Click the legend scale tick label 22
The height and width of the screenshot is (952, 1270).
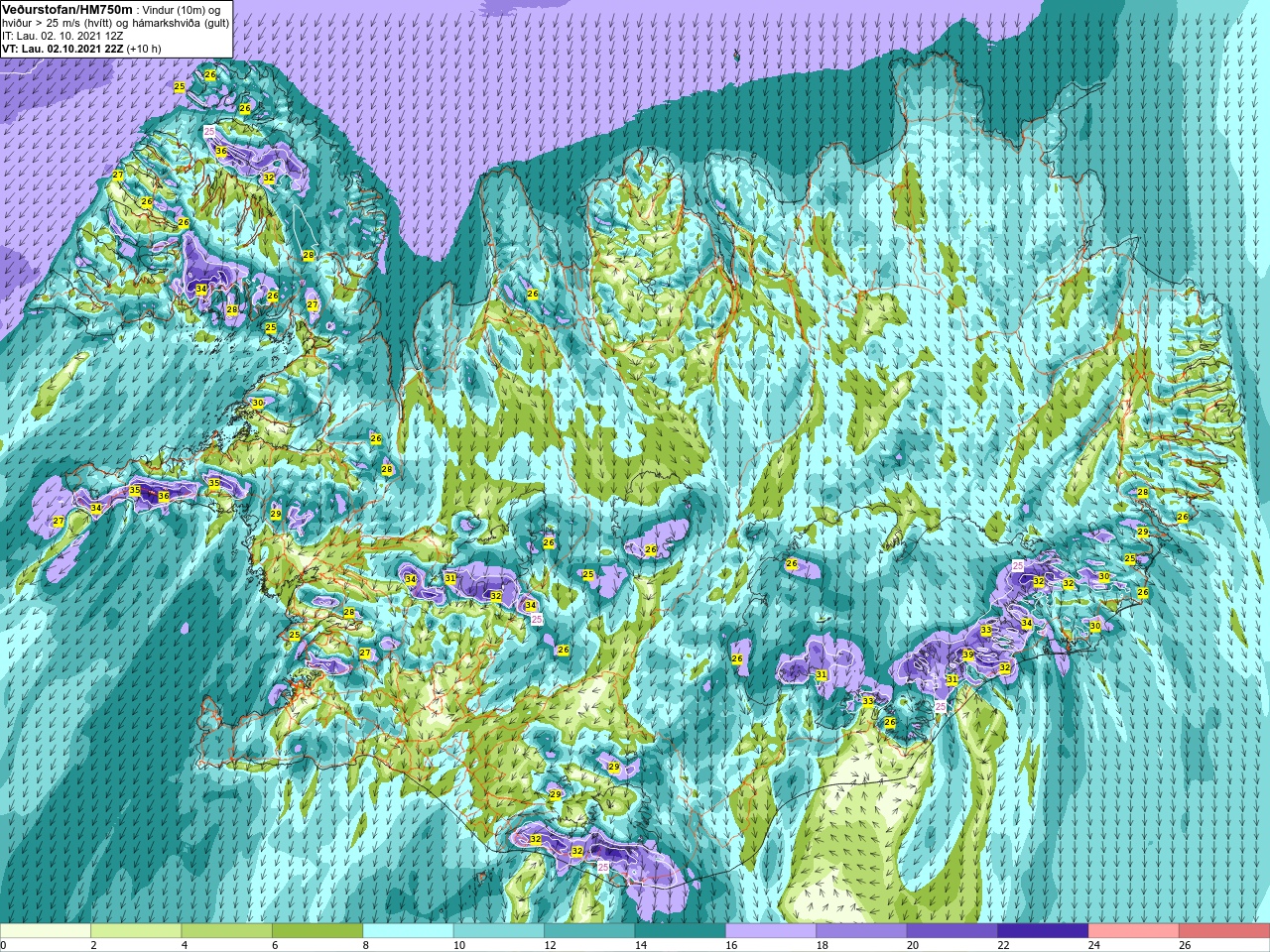(1003, 945)
